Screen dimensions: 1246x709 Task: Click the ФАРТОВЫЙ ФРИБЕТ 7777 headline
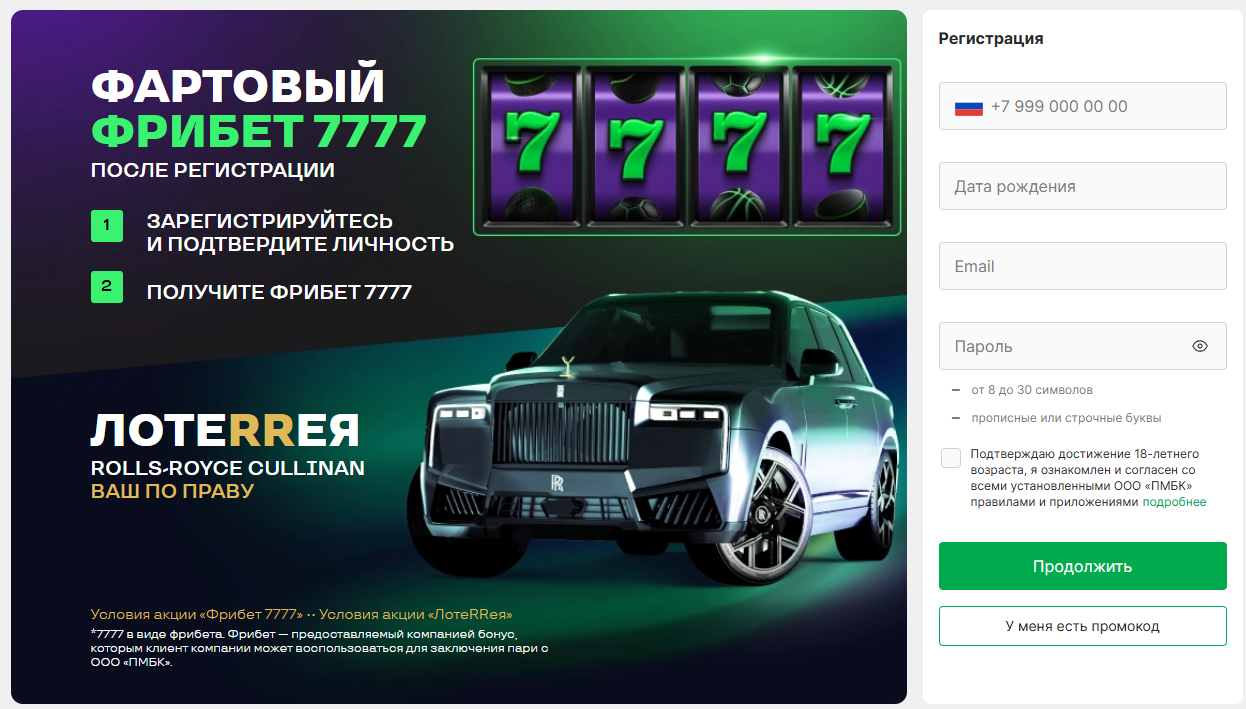(x=259, y=108)
